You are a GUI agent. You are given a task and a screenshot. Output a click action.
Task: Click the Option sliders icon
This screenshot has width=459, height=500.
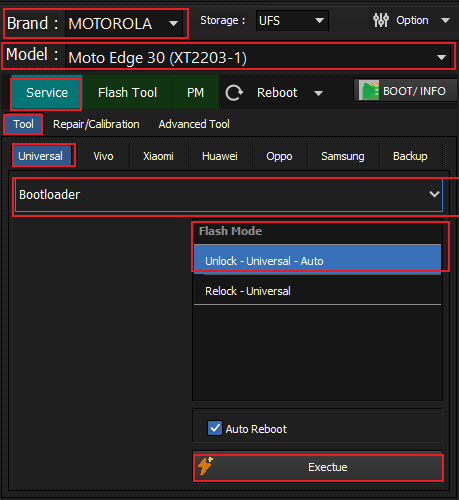click(x=381, y=20)
